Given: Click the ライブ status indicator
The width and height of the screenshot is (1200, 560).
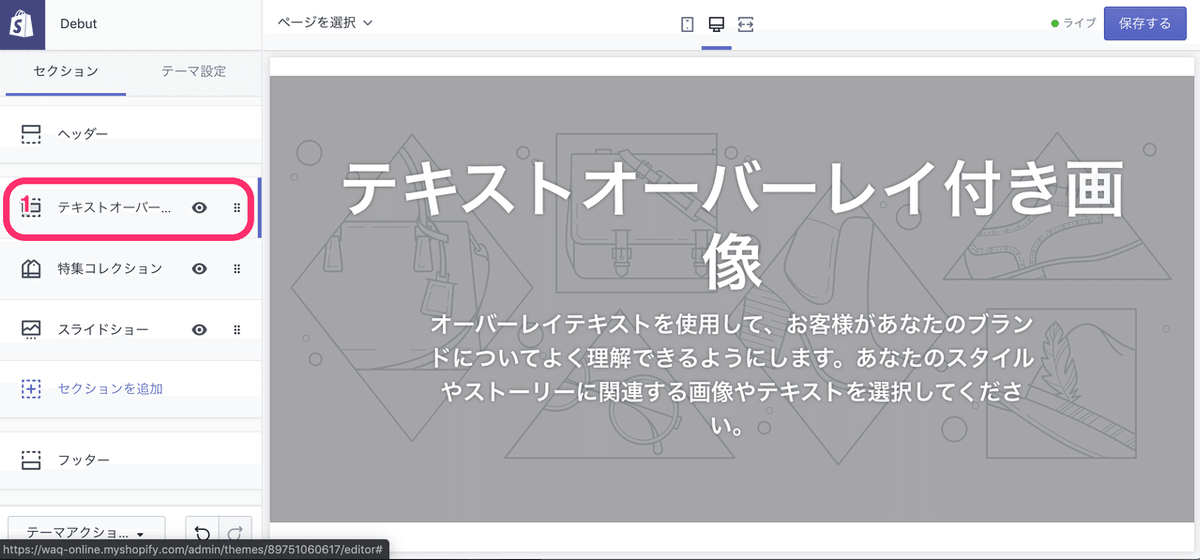Looking at the screenshot, I should (1073, 24).
